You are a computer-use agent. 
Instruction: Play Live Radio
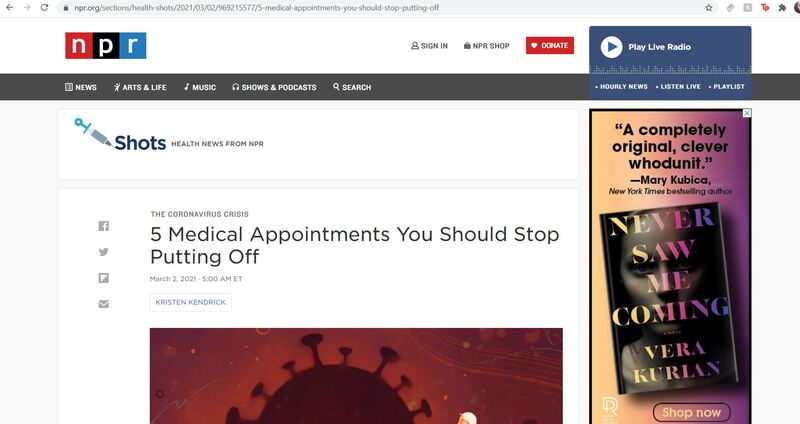[646, 47]
